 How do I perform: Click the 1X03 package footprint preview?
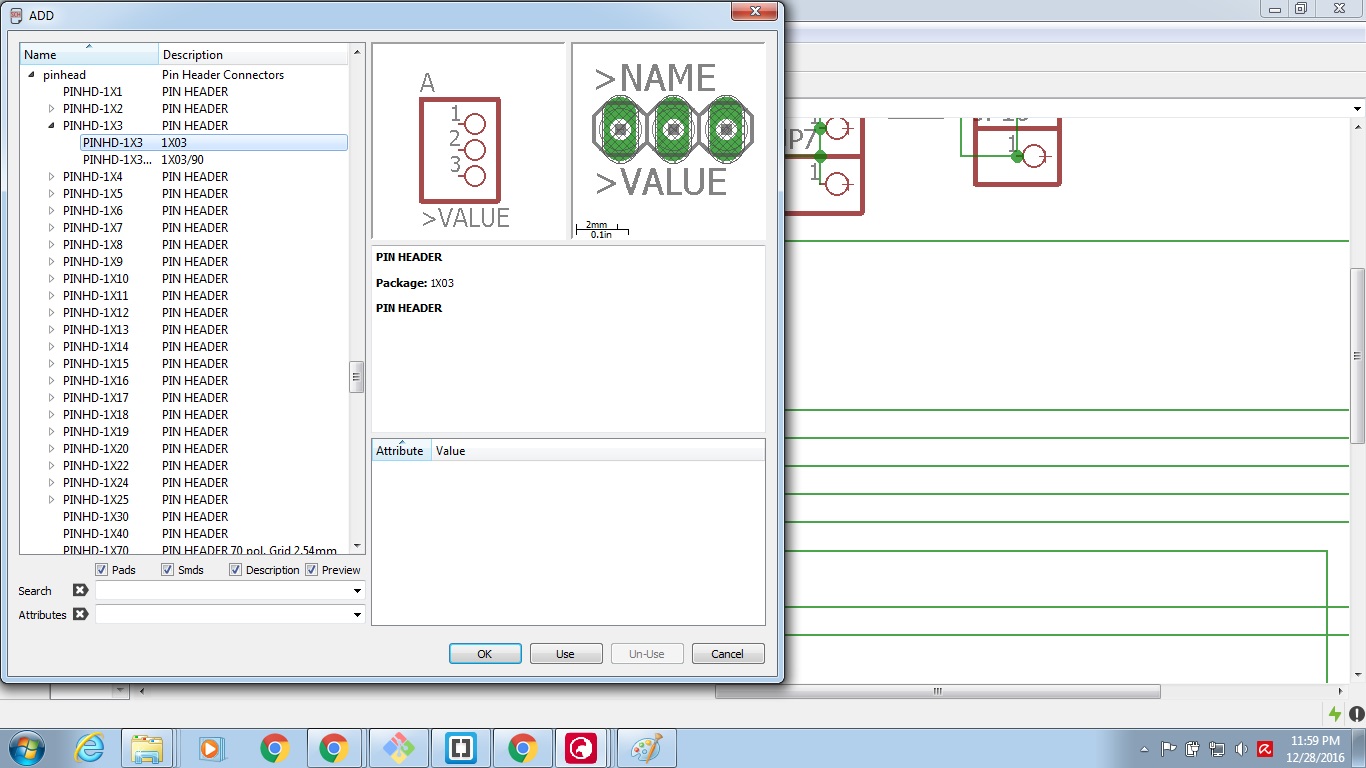click(x=669, y=140)
